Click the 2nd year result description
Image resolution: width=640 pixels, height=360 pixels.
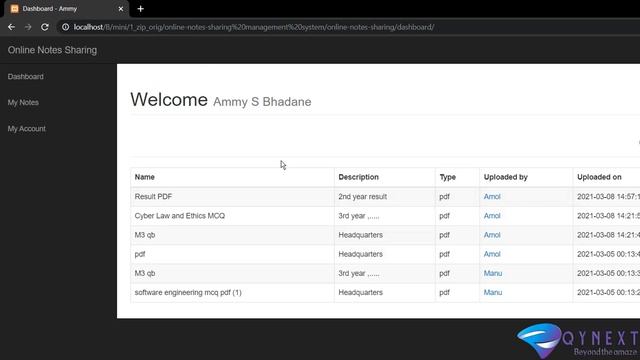tap(362, 197)
